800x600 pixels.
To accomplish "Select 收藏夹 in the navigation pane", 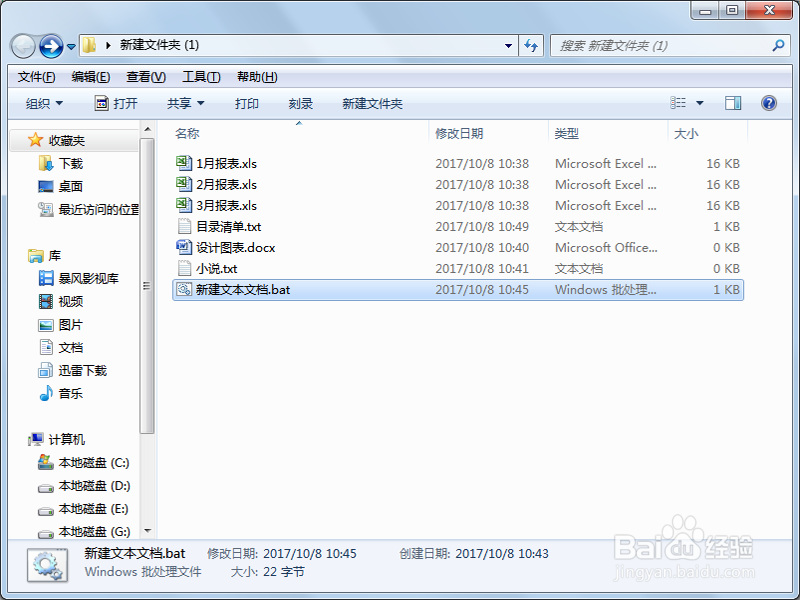I will (66, 140).
